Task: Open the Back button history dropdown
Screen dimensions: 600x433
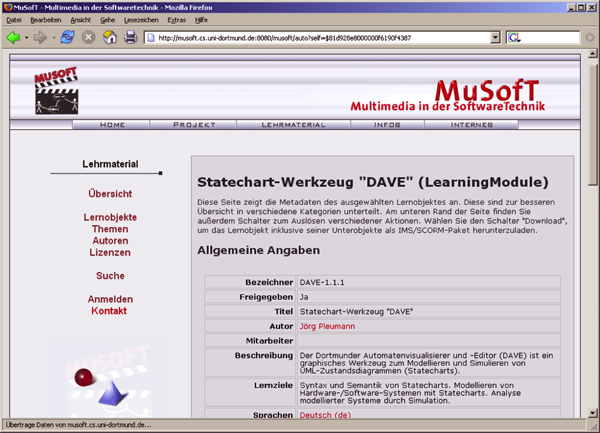Action: [26, 37]
